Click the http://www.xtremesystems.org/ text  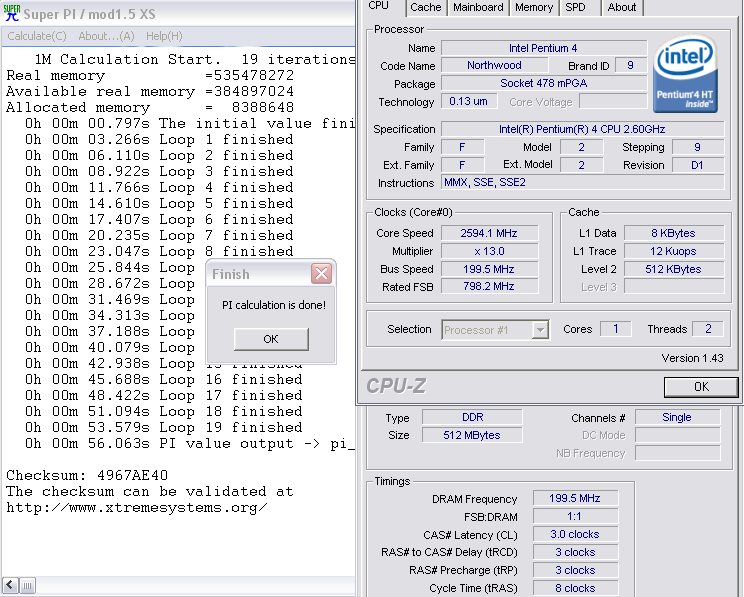coord(137,508)
